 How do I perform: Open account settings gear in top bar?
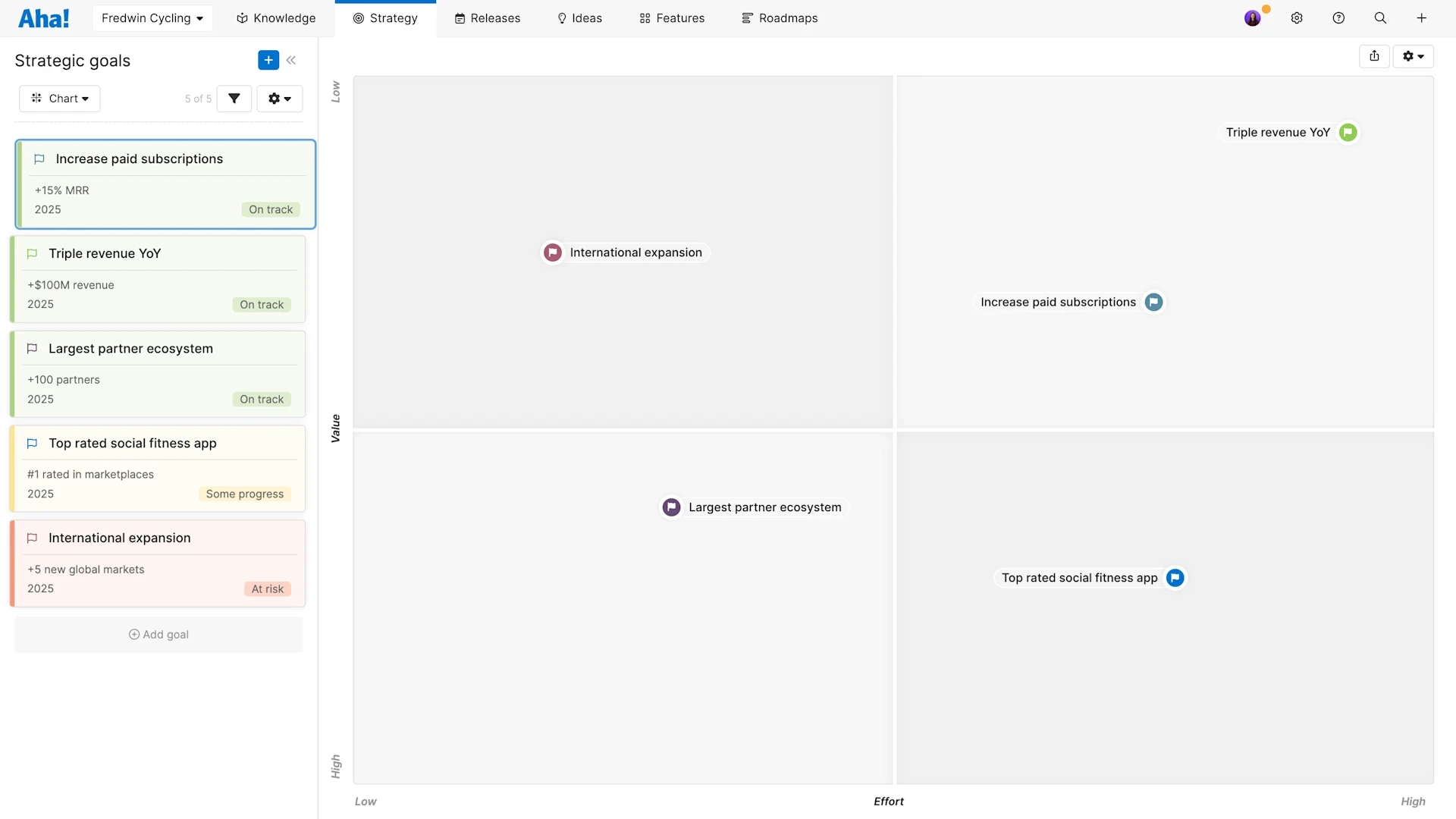(x=1297, y=18)
